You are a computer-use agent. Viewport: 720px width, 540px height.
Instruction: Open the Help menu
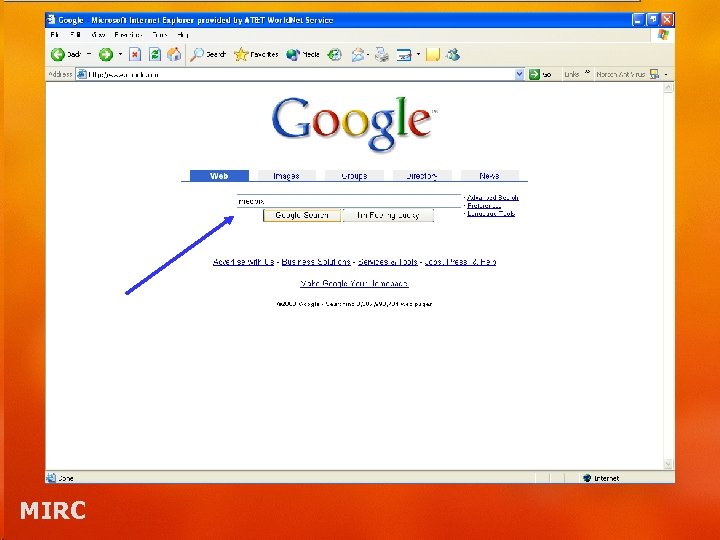pos(183,35)
